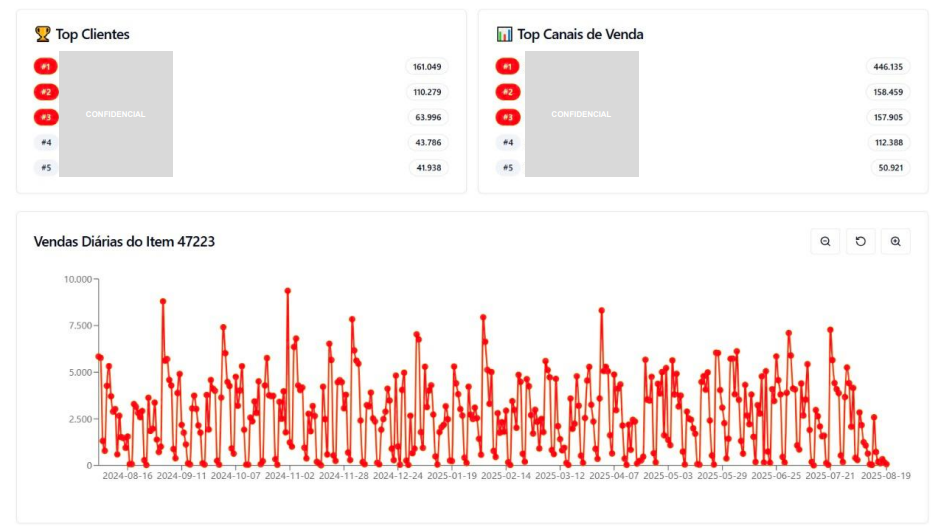Image resolution: width=938 pixels, height=526 pixels.
Task: Reset the chart zoom level
Action: pyautogui.click(x=860, y=241)
